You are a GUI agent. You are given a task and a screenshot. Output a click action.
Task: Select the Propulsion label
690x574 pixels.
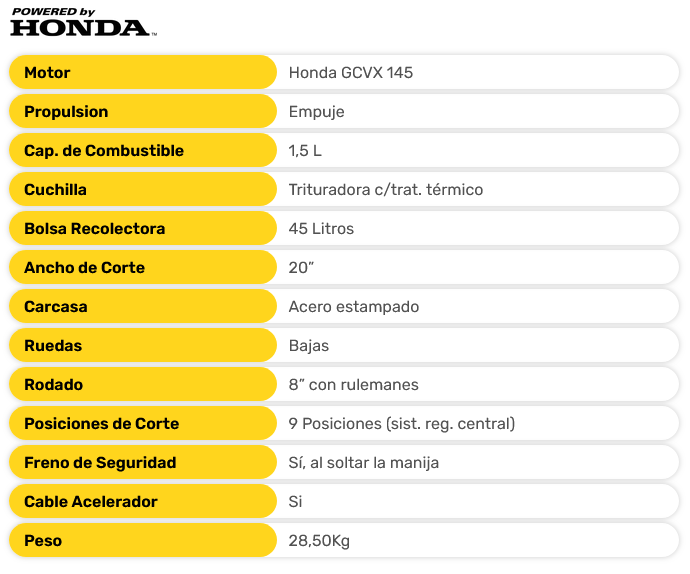[x=66, y=111]
